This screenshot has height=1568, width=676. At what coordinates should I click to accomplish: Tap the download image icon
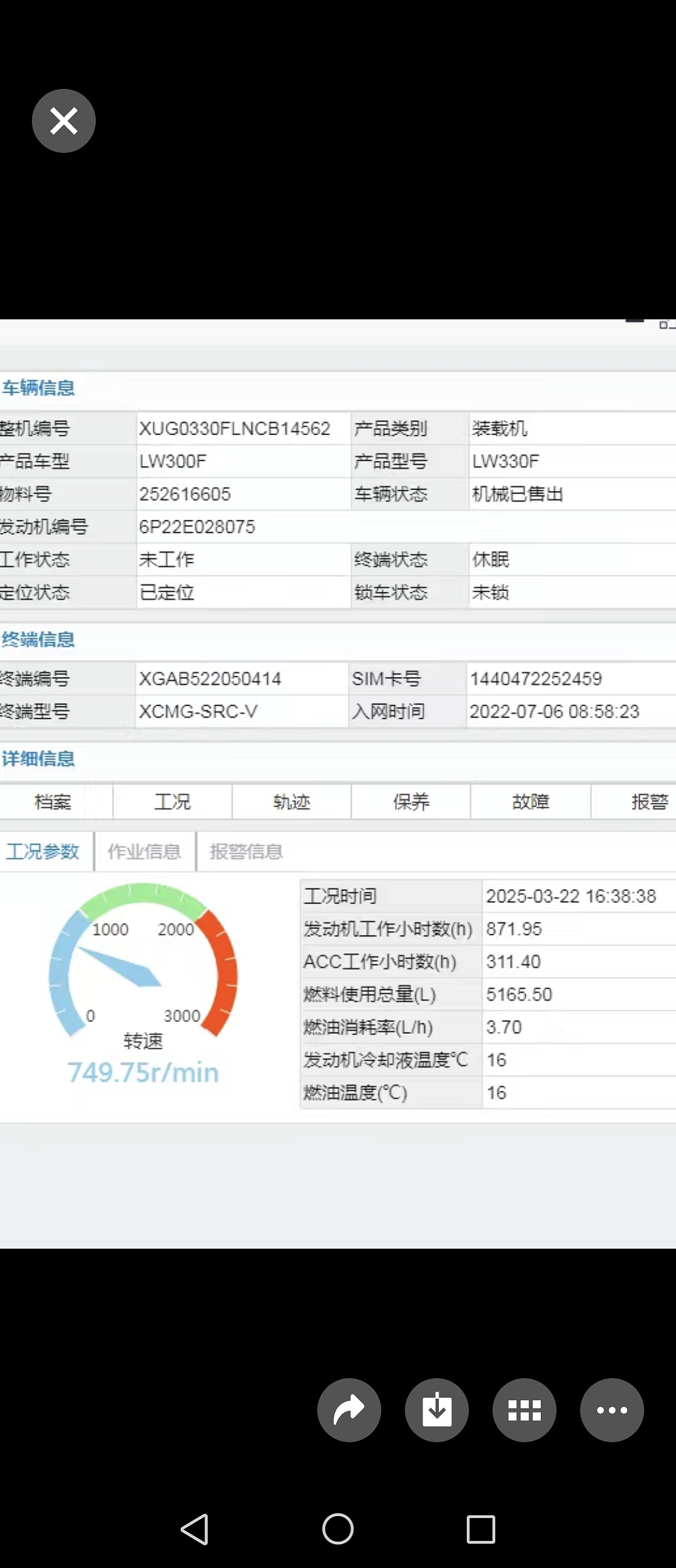click(x=437, y=1410)
